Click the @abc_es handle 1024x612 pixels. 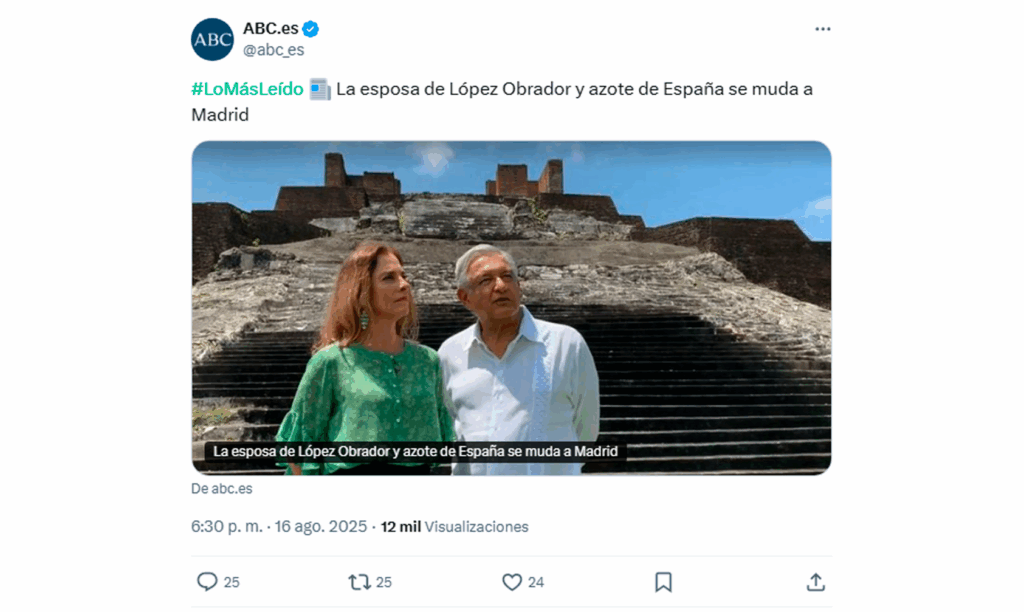[273, 50]
